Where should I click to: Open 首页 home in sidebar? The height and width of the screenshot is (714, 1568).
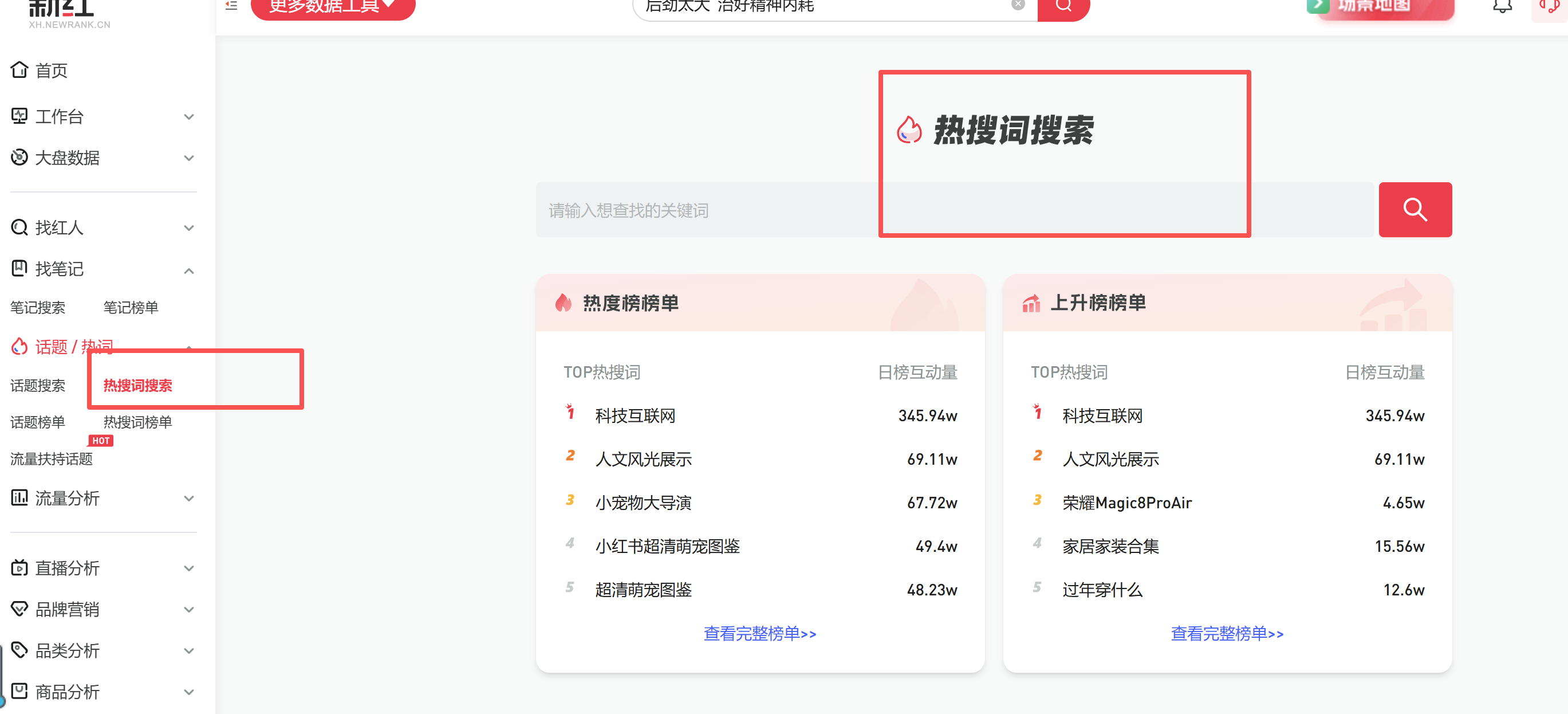(x=51, y=70)
